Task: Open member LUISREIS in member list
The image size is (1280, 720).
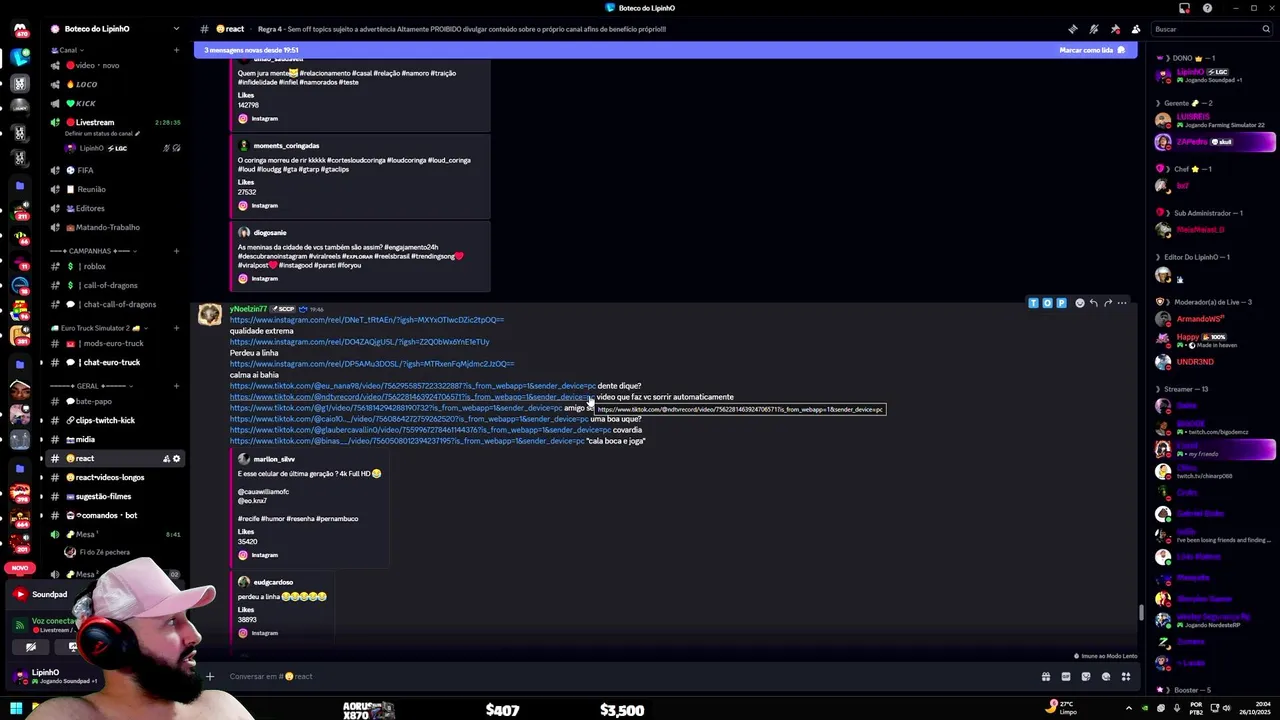Action: coord(1215,120)
